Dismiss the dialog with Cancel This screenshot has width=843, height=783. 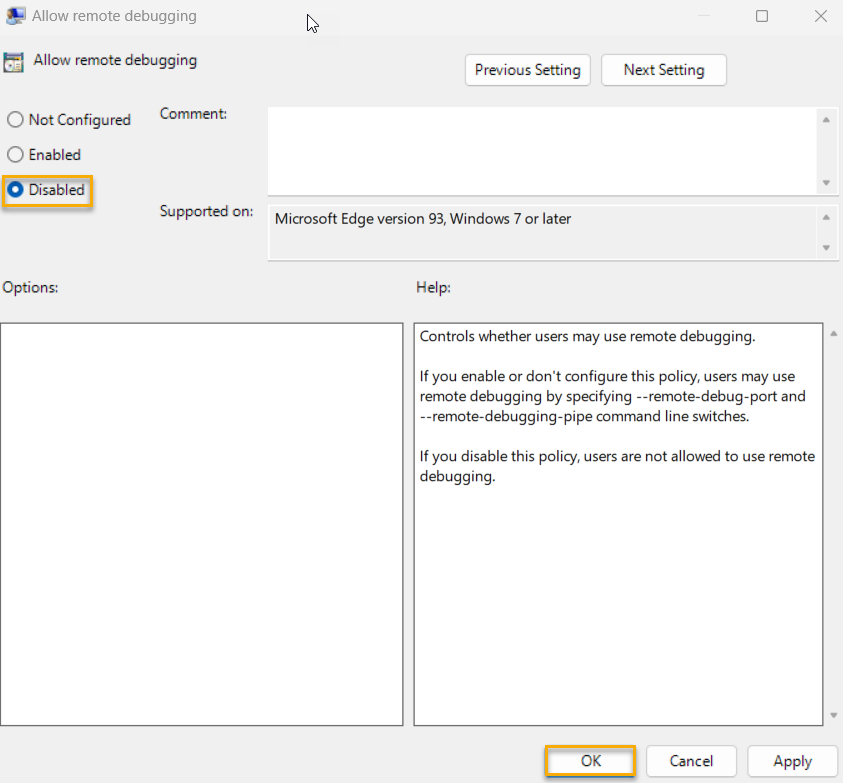[691, 761]
